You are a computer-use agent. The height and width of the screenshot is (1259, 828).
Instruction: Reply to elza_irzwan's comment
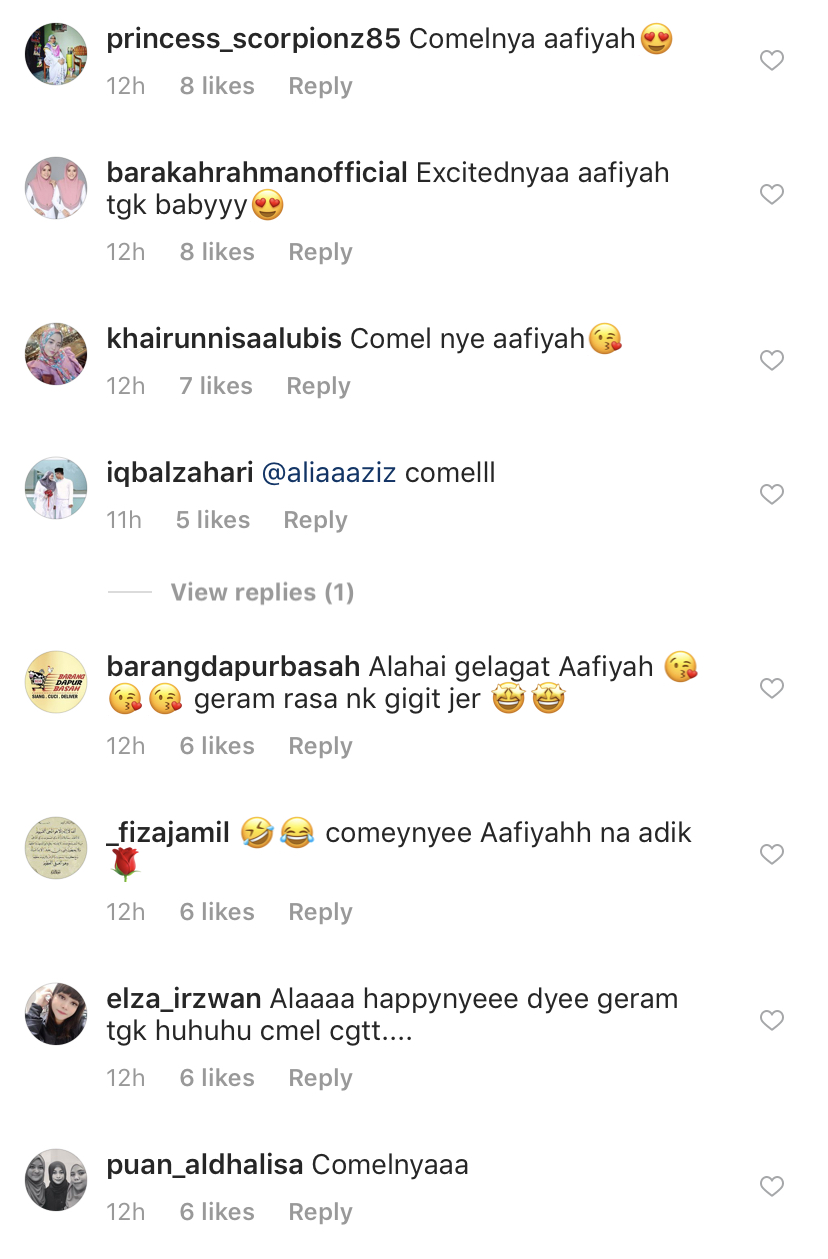tap(320, 1078)
